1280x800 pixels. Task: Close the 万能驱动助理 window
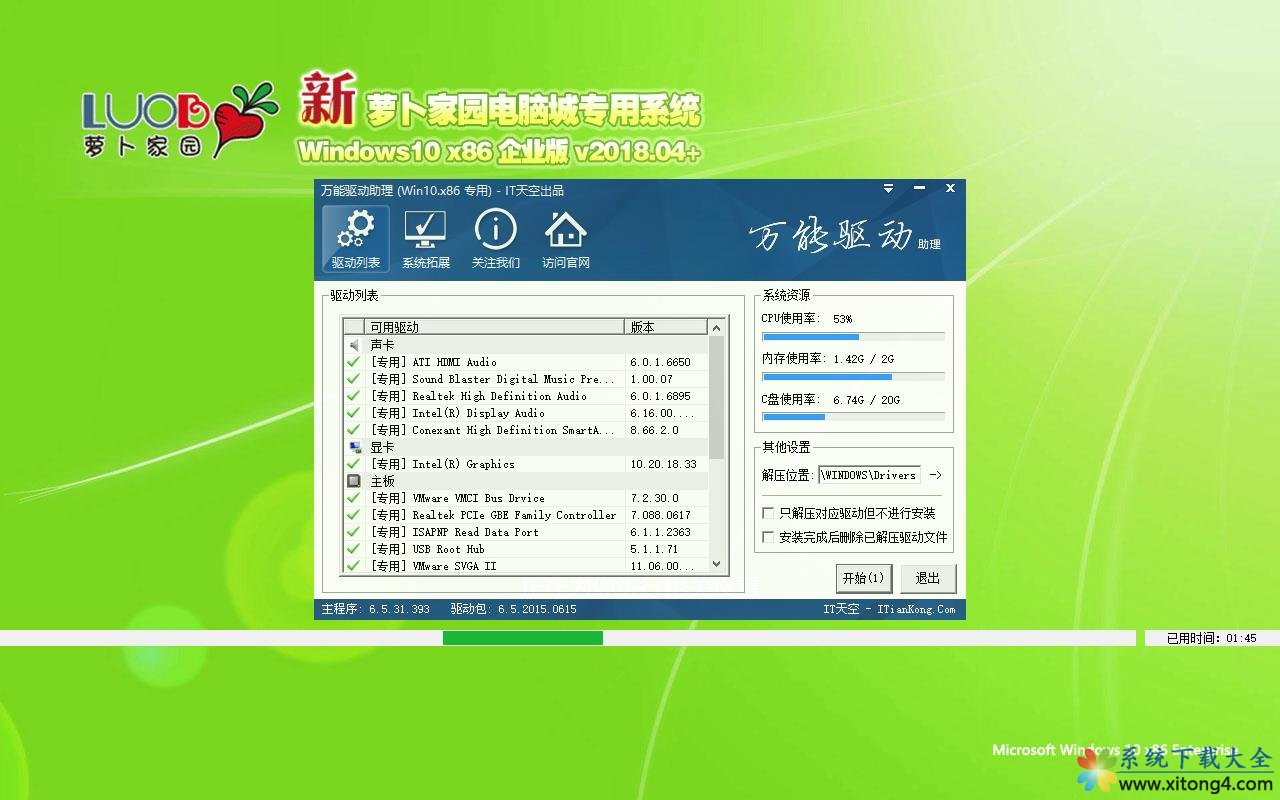coord(950,188)
